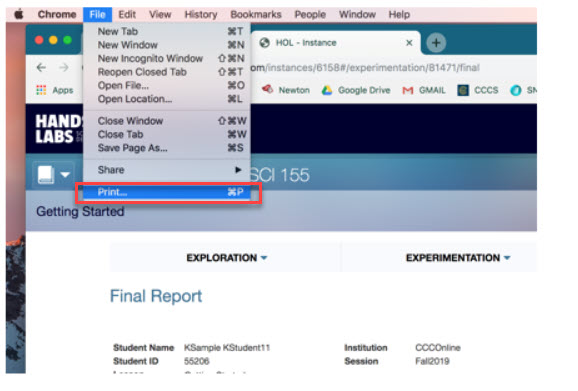Image resolution: width=578 pixels, height=391 pixels.
Task: Click the Session value Fall2019
Action: (432, 361)
